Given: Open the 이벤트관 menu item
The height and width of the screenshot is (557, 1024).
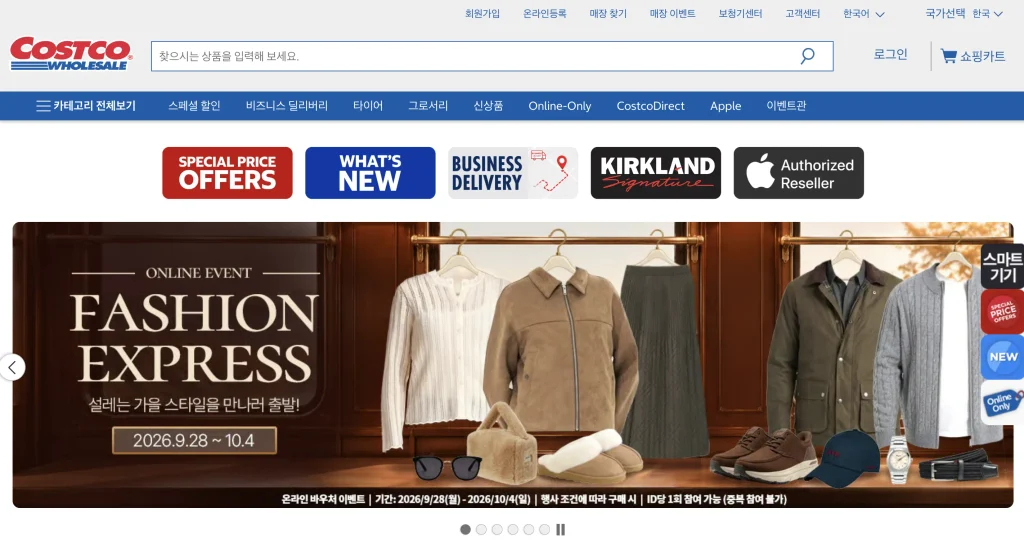Looking at the screenshot, I should point(786,106).
